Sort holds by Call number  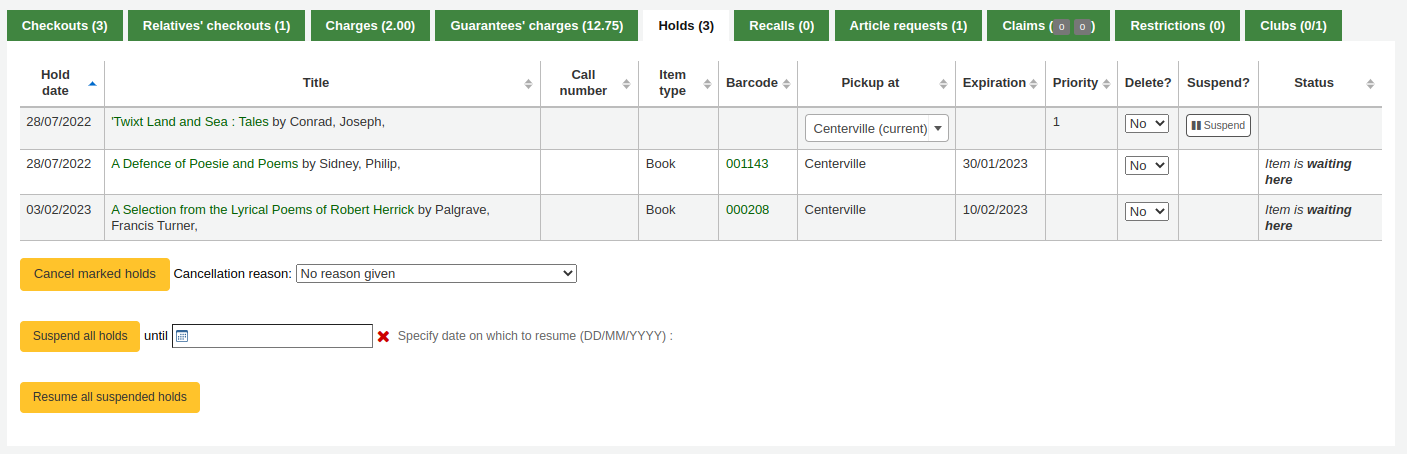pyautogui.click(x=626, y=84)
